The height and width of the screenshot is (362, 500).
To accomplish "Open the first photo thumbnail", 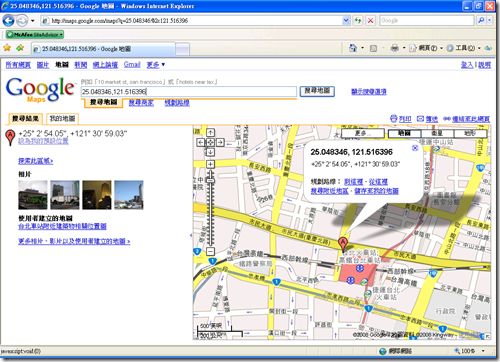I will [x=33, y=195].
